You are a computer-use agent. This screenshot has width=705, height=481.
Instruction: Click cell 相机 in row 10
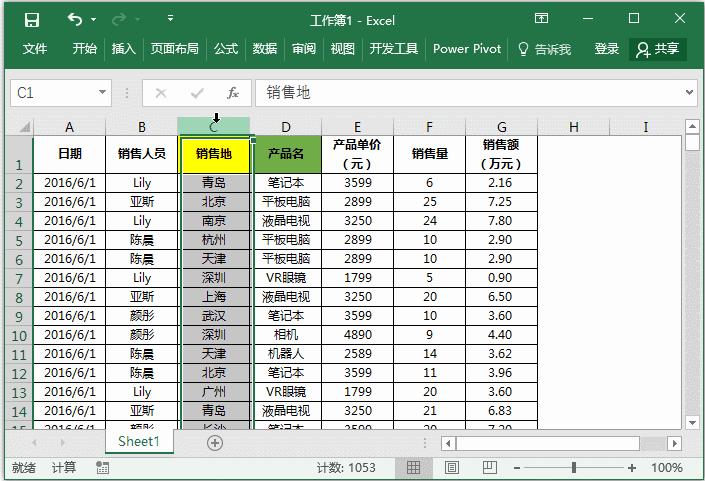point(286,335)
